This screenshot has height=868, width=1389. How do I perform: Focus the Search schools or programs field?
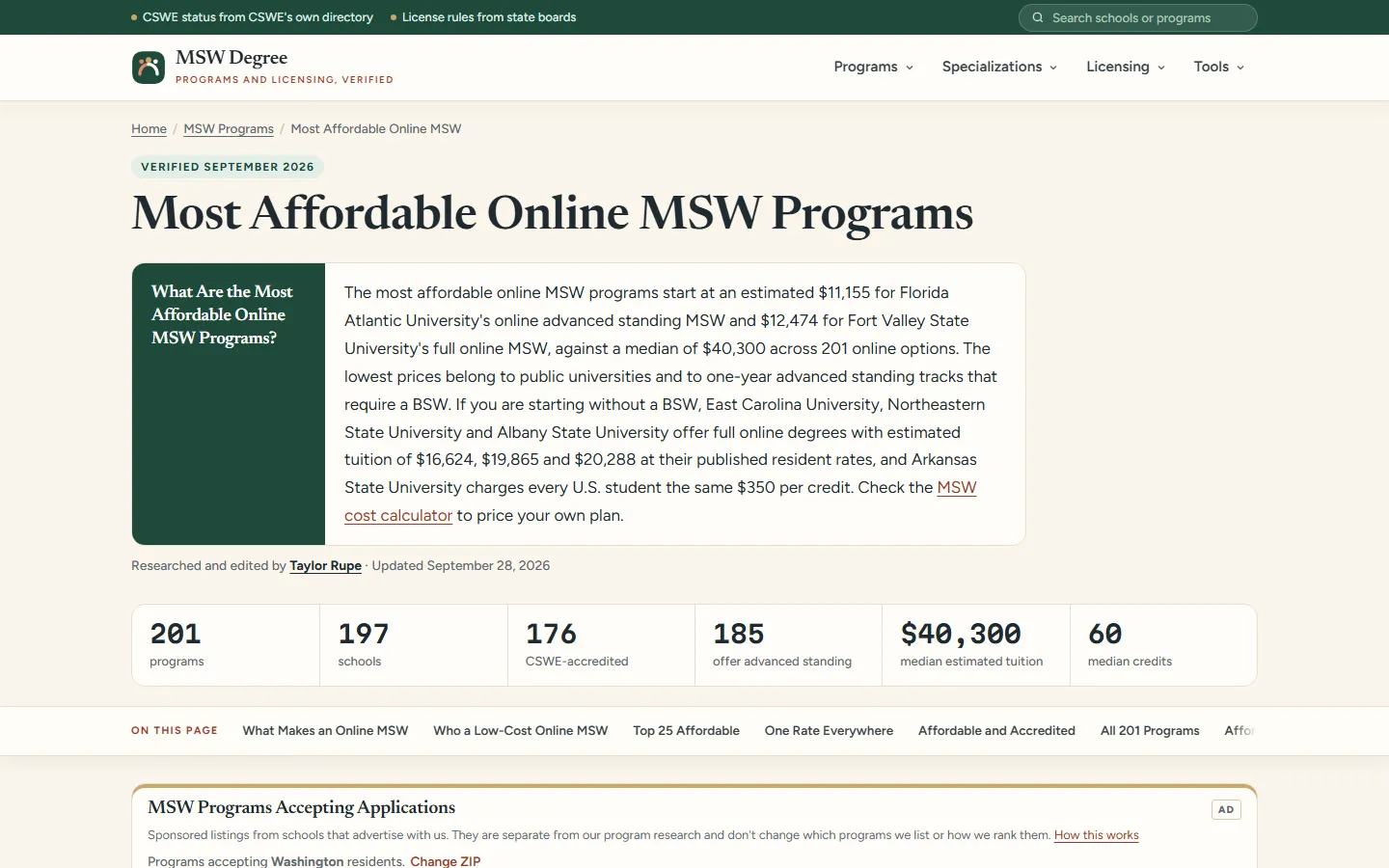[1138, 17]
